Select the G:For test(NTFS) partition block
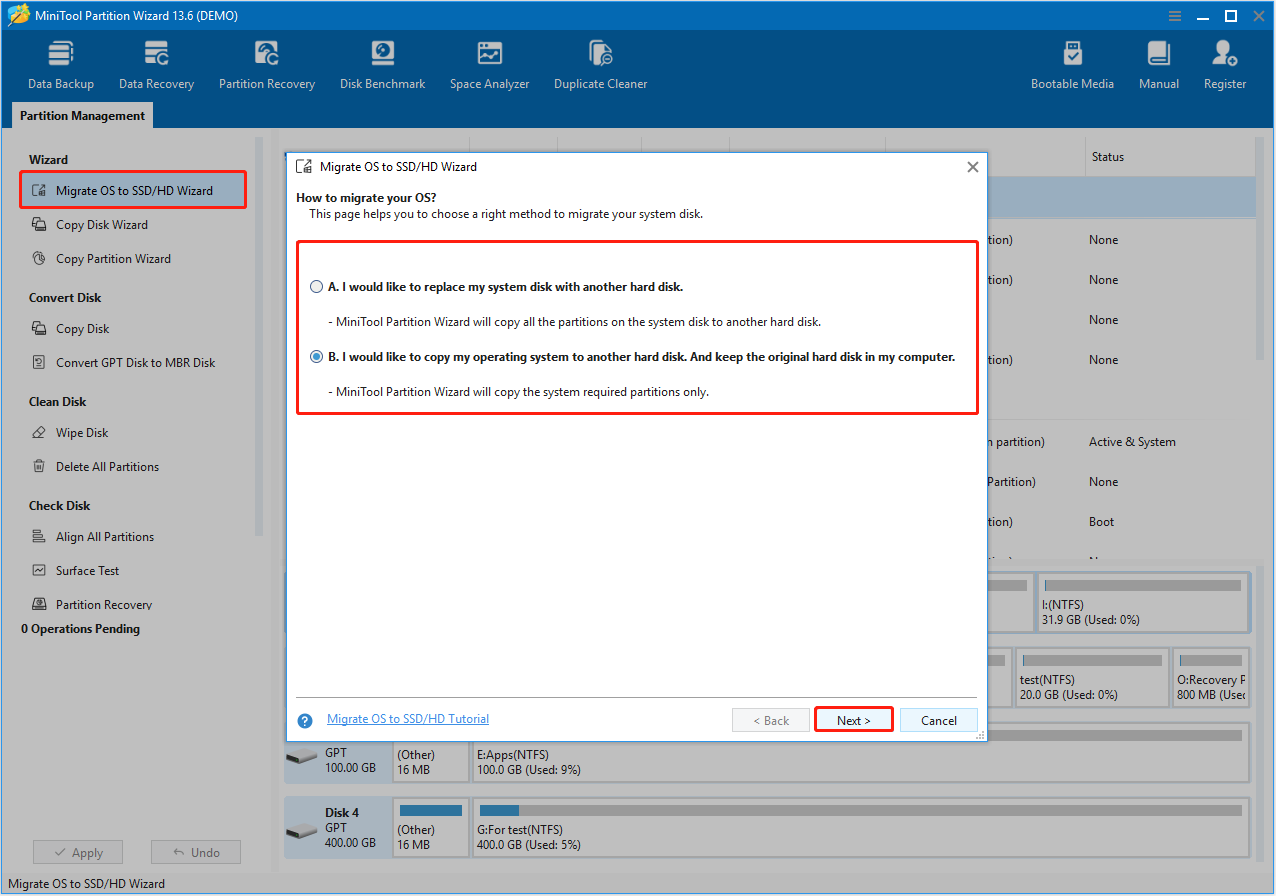The height and width of the screenshot is (896, 1276). [x=861, y=828]
